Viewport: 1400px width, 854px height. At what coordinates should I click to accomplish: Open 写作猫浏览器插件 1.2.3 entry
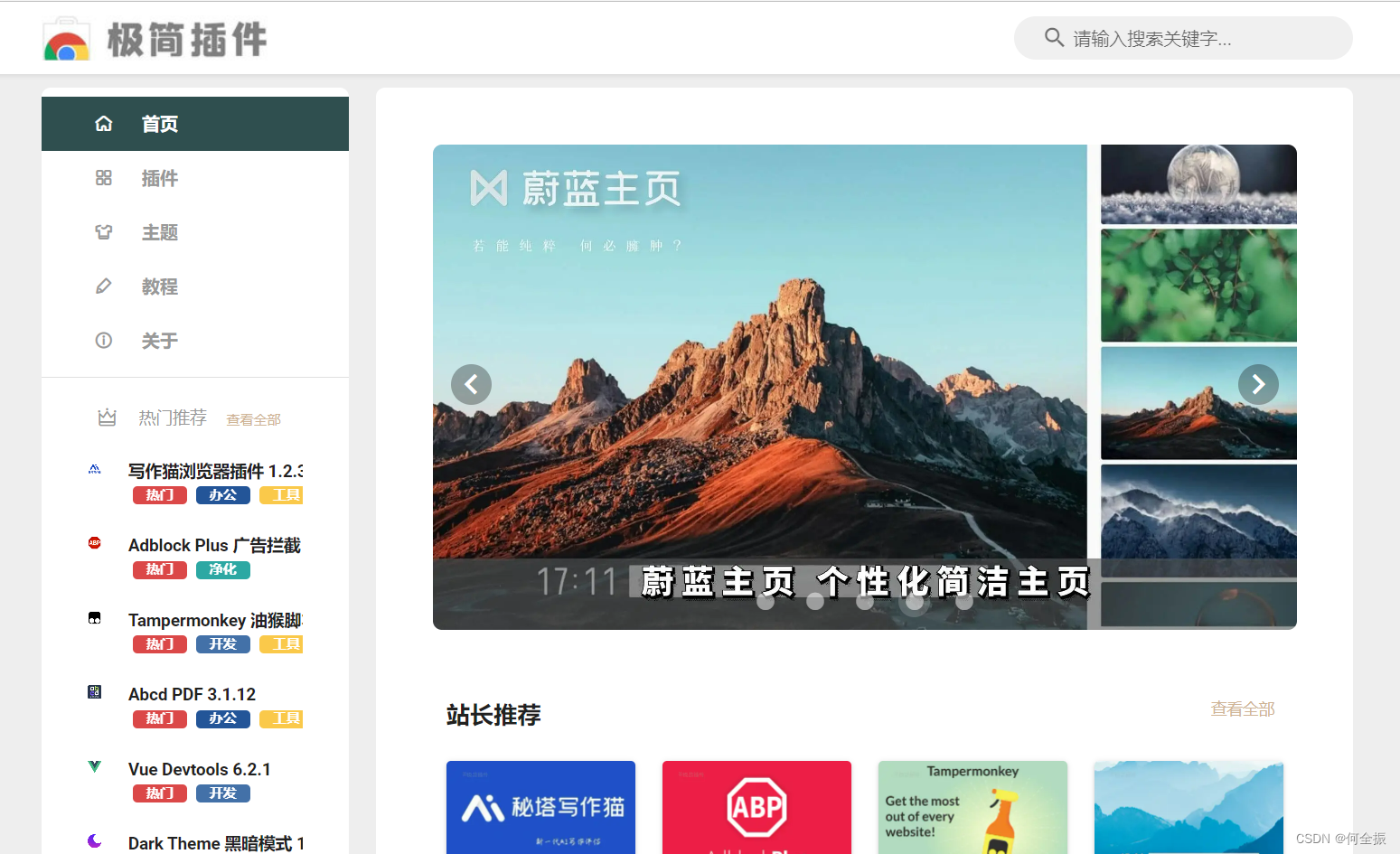click(x=215, y=471)
